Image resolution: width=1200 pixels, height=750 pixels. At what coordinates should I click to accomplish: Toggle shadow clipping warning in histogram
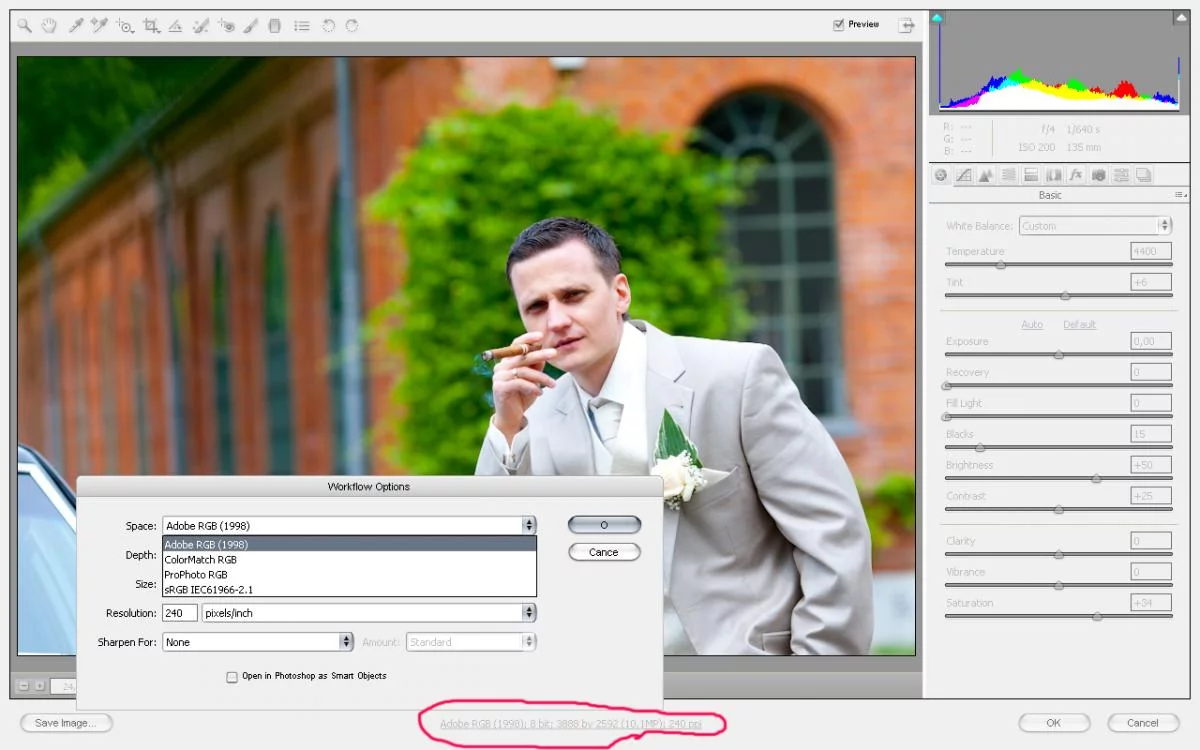point(937,18)
